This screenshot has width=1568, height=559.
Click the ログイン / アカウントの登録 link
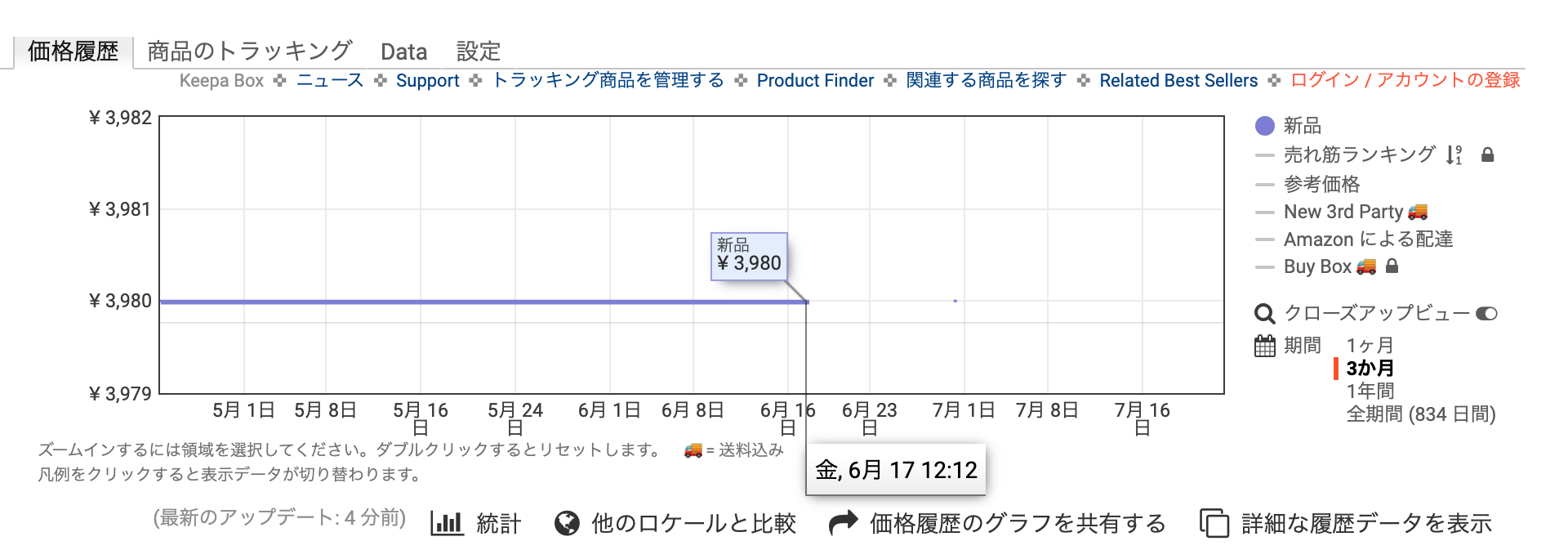point(1405,80)
